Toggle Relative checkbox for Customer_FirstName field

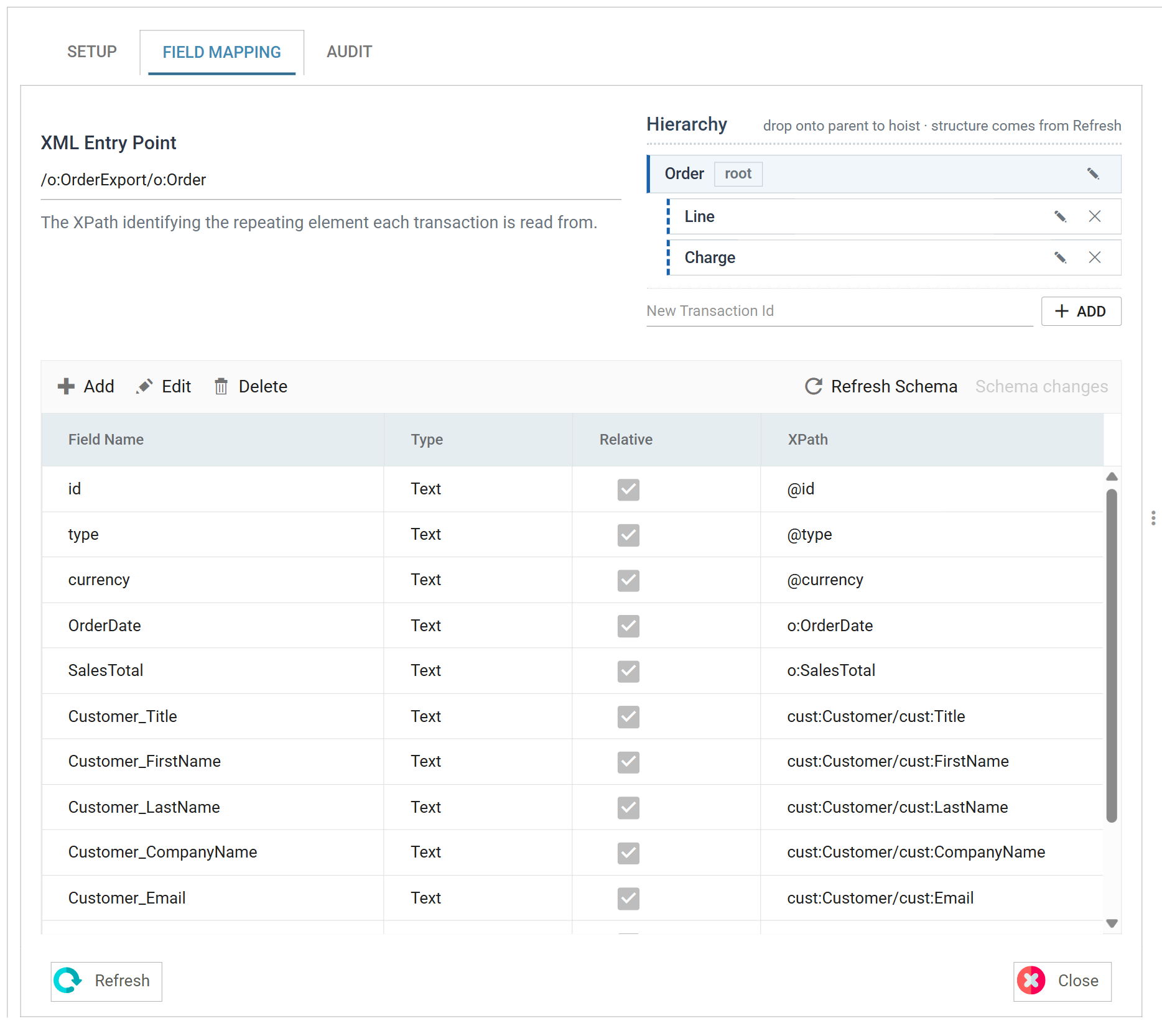tap(628, 762)
